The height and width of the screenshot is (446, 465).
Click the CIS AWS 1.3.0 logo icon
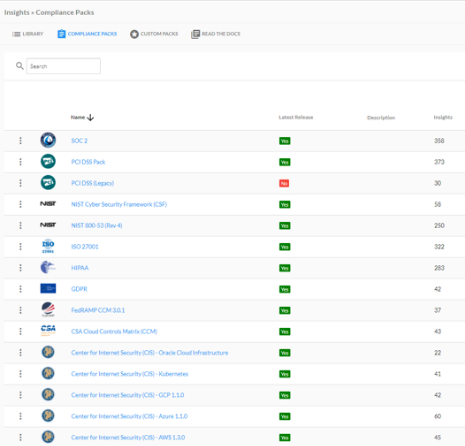point(48,437)
